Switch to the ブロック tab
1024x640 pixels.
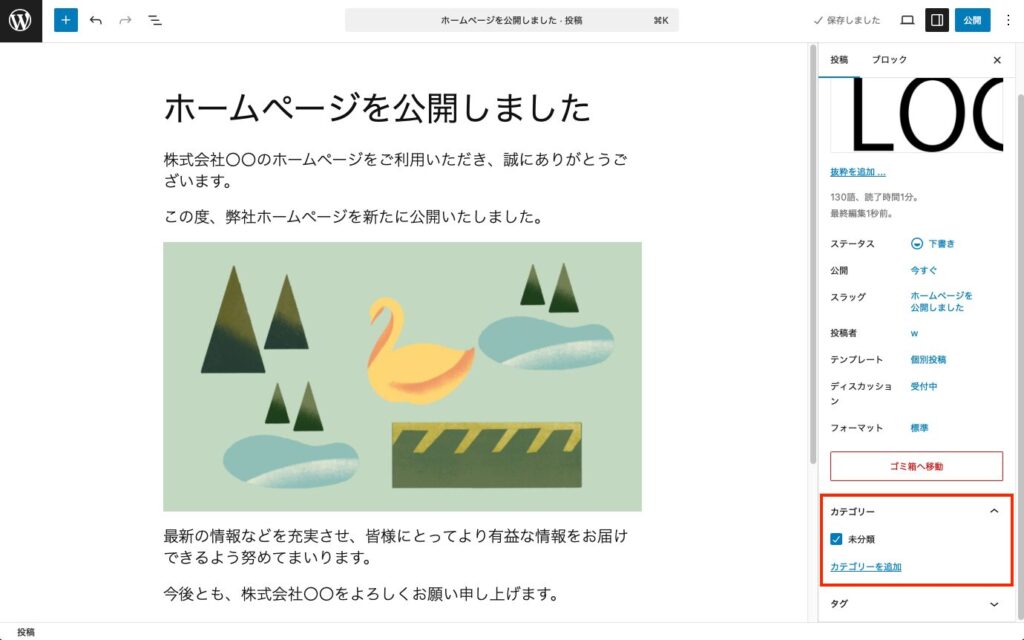tap(889, 60)
